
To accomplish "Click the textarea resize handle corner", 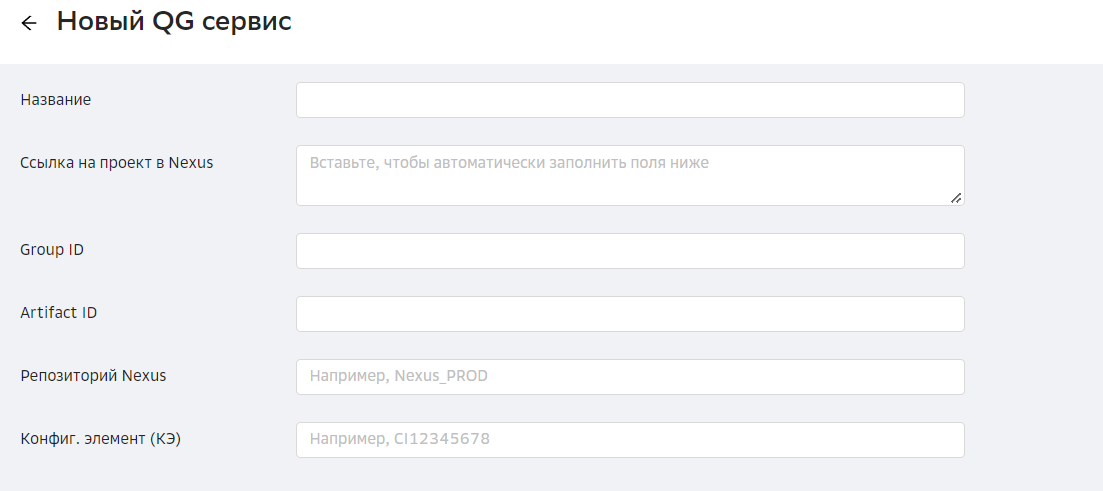I will 956,198.
